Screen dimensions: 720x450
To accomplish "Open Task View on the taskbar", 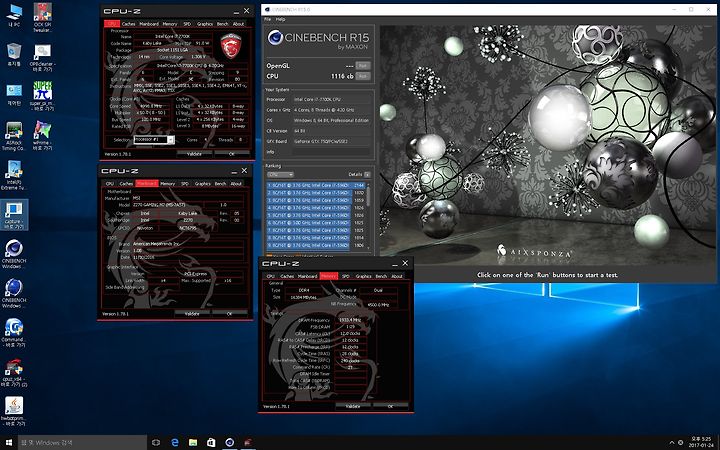I will pyautogui.click(x=156, y=443).
